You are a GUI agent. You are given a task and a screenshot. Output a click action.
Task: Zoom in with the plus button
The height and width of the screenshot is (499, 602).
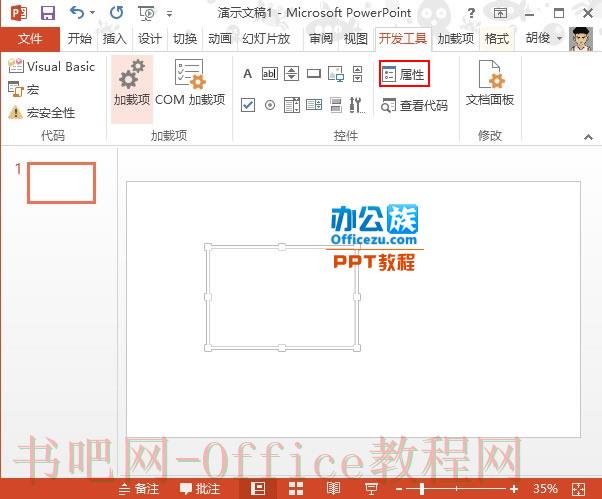click(514, 489)
